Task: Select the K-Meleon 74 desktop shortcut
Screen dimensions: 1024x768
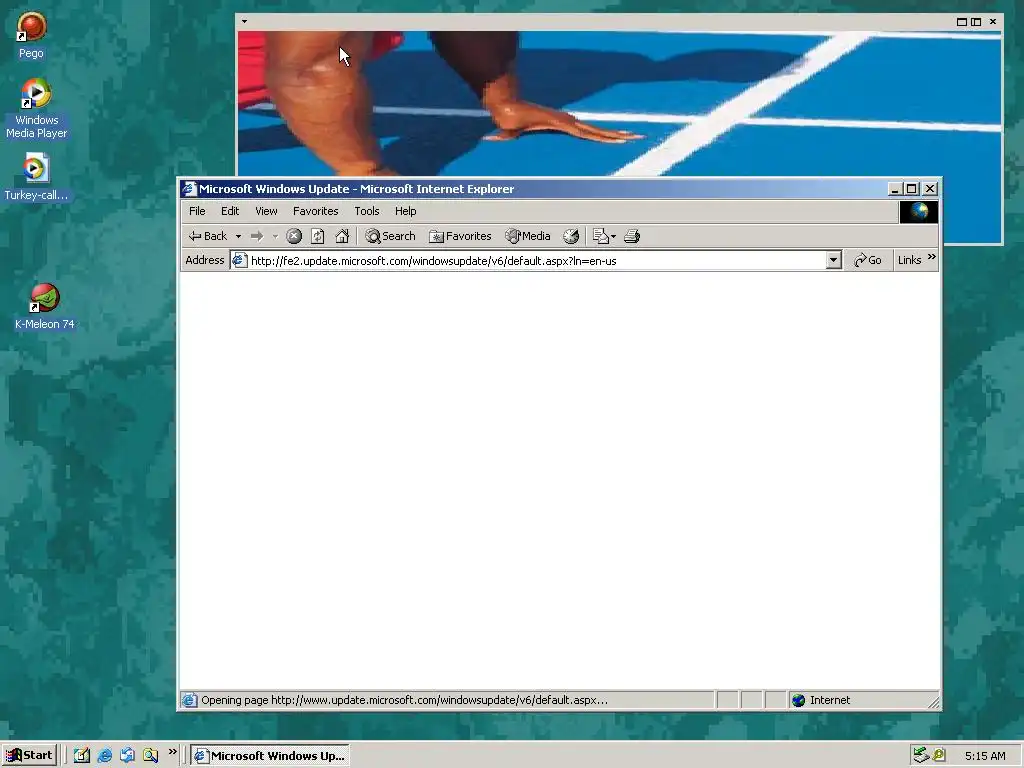Action: [44, 306]
